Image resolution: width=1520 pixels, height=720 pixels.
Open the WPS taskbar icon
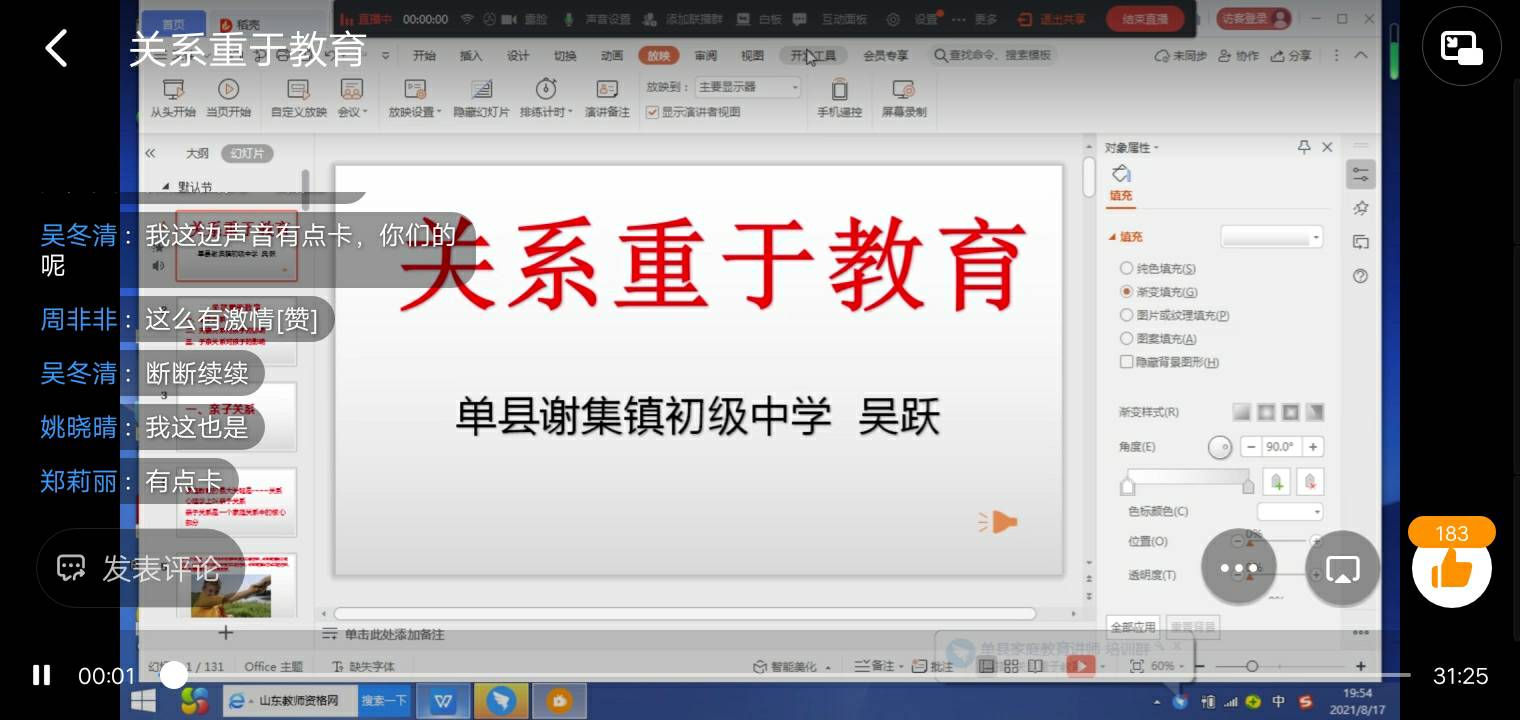click(443, 701)
